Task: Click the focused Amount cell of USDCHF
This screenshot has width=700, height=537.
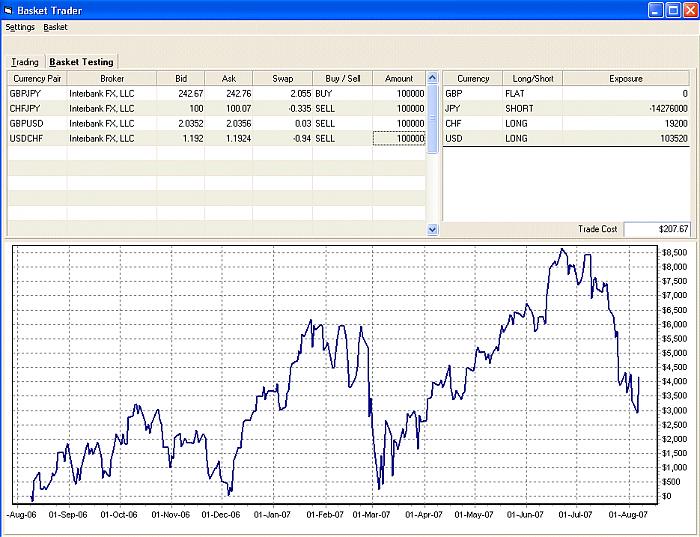Action: [399, 138]
